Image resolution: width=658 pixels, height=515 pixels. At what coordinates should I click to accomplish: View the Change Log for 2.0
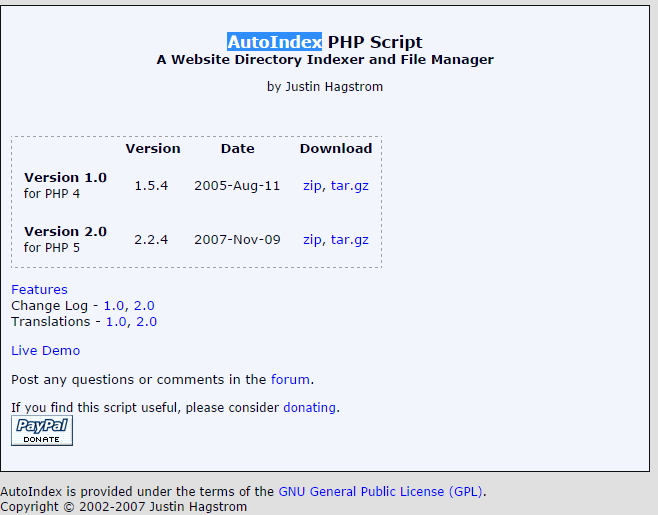[x=144, y=306]
